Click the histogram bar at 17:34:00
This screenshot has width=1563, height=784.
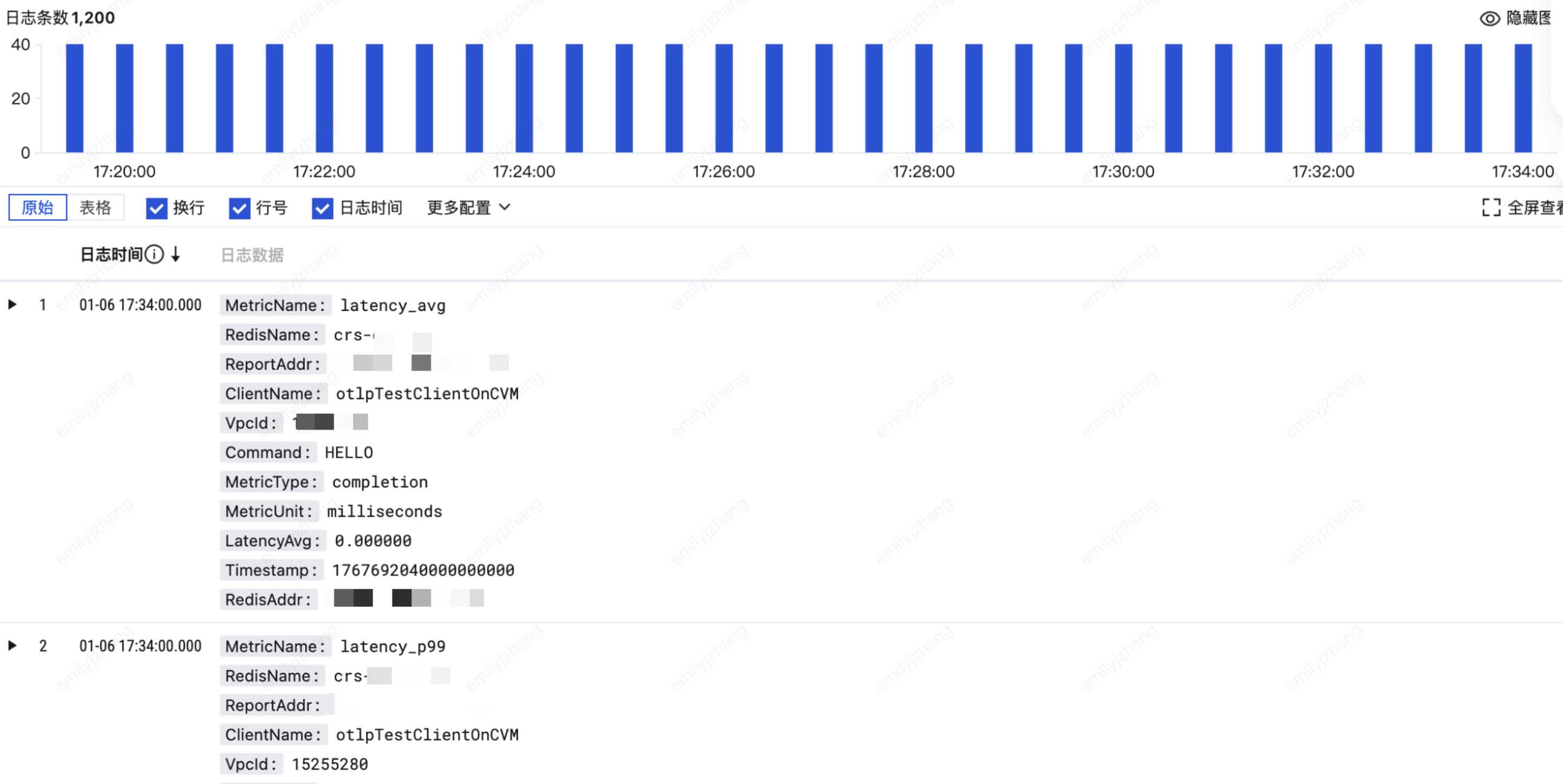pyautogui.click(x=1523, y=97)
